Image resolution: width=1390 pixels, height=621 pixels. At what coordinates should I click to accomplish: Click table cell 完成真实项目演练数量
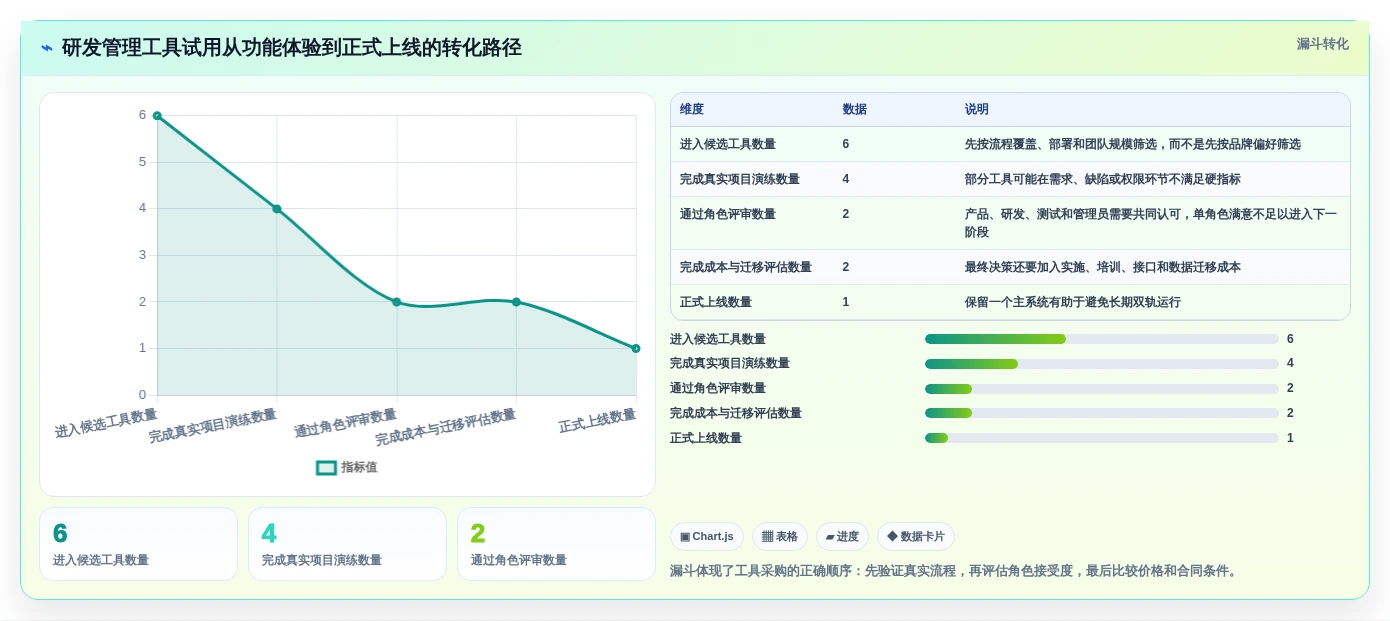(740, 179)
